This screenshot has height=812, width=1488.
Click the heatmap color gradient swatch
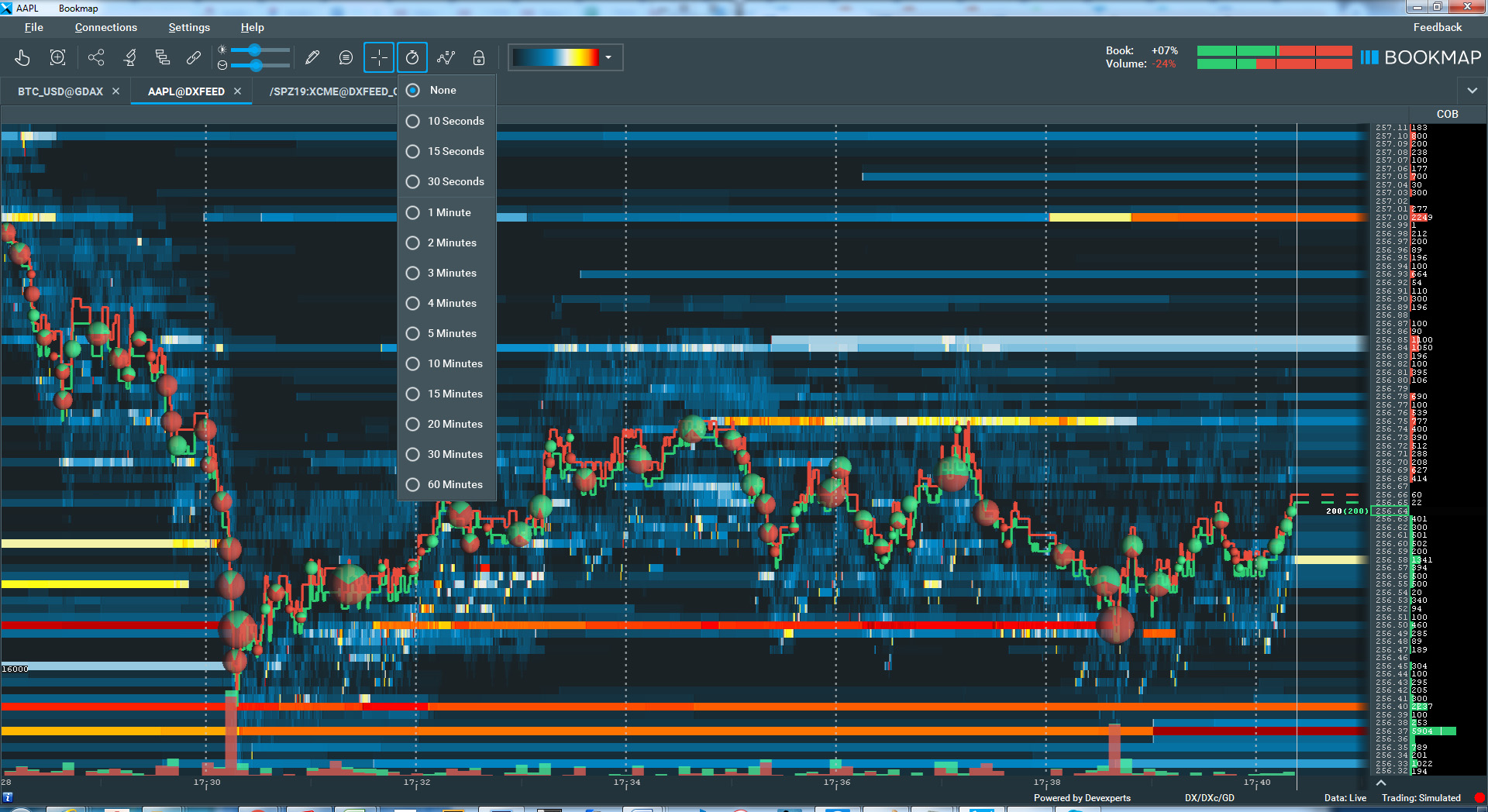[556, 57]
